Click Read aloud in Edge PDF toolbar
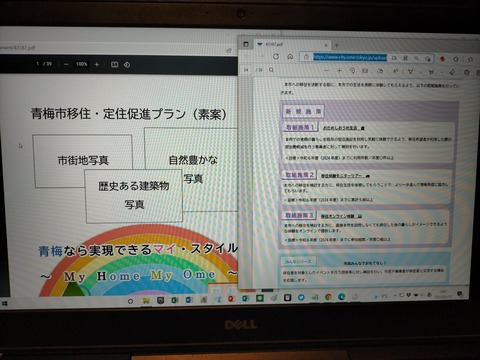The image size is (480, 360). 395,71
